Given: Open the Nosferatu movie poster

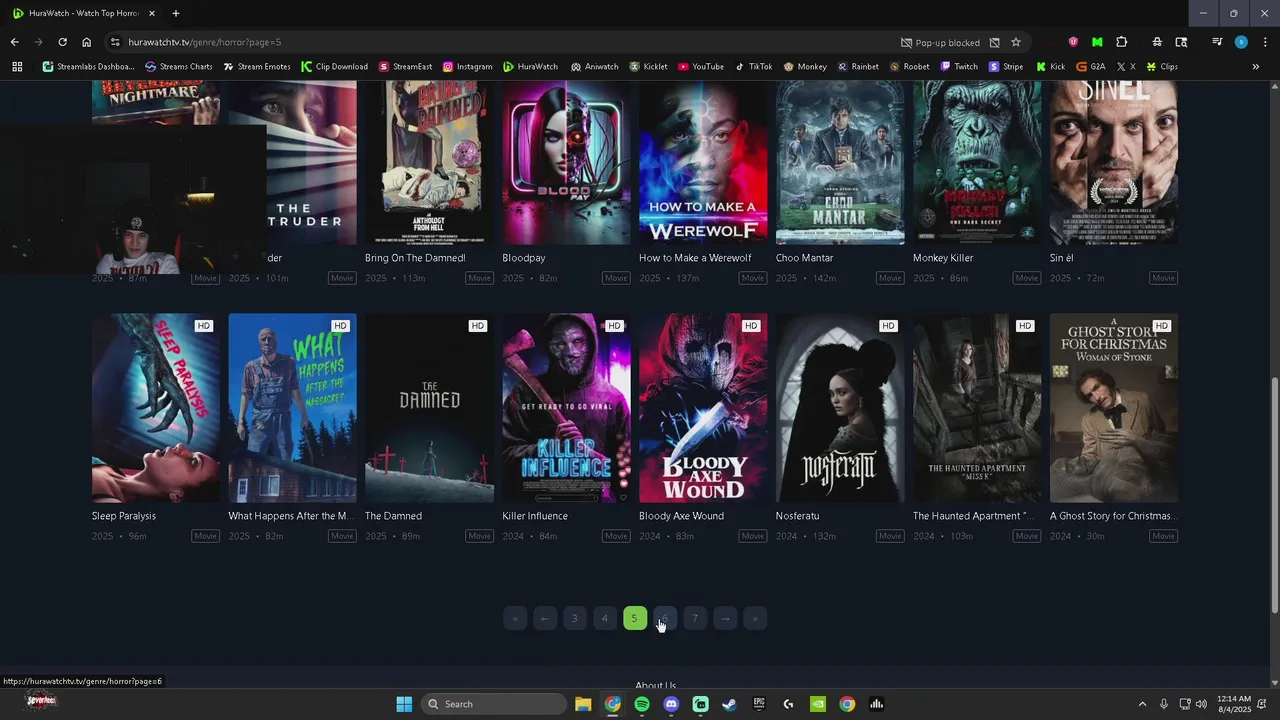Looking at the screenshot, I should [x=840, y=408].
